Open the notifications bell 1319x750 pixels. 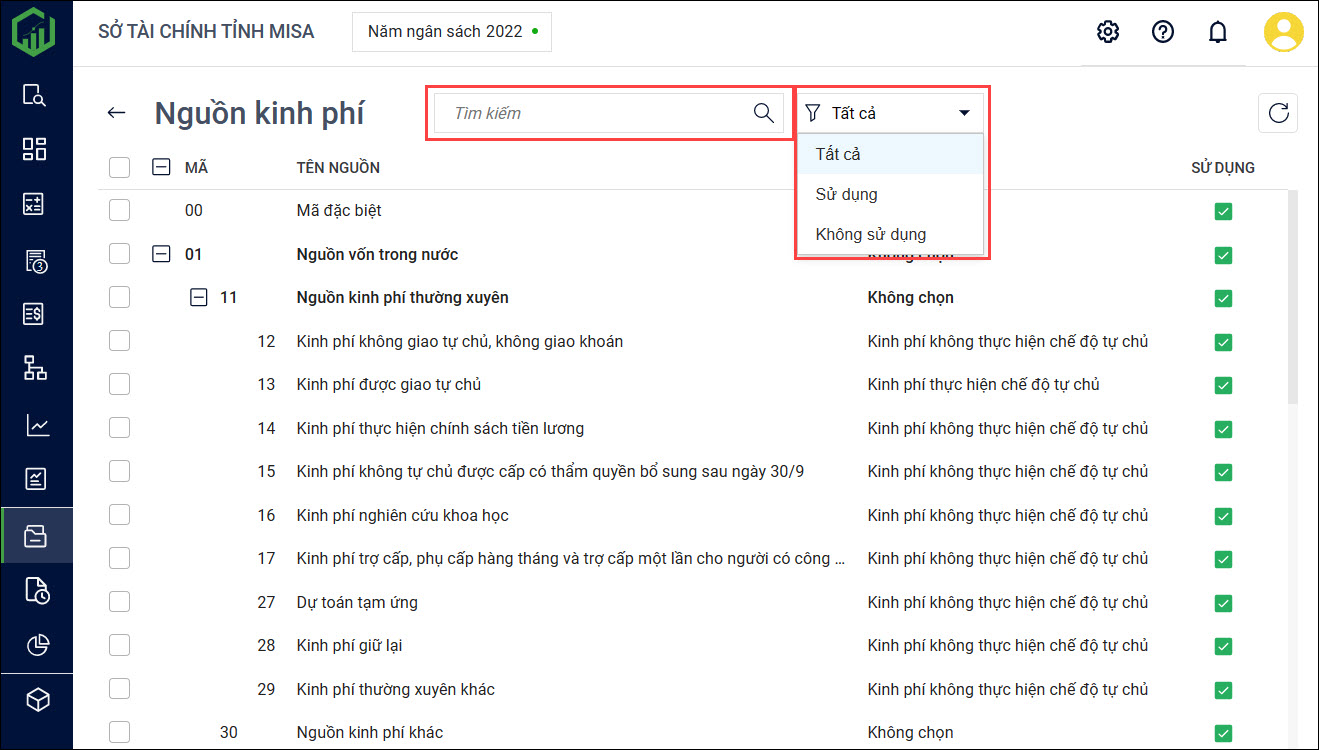pos(1217,32)
